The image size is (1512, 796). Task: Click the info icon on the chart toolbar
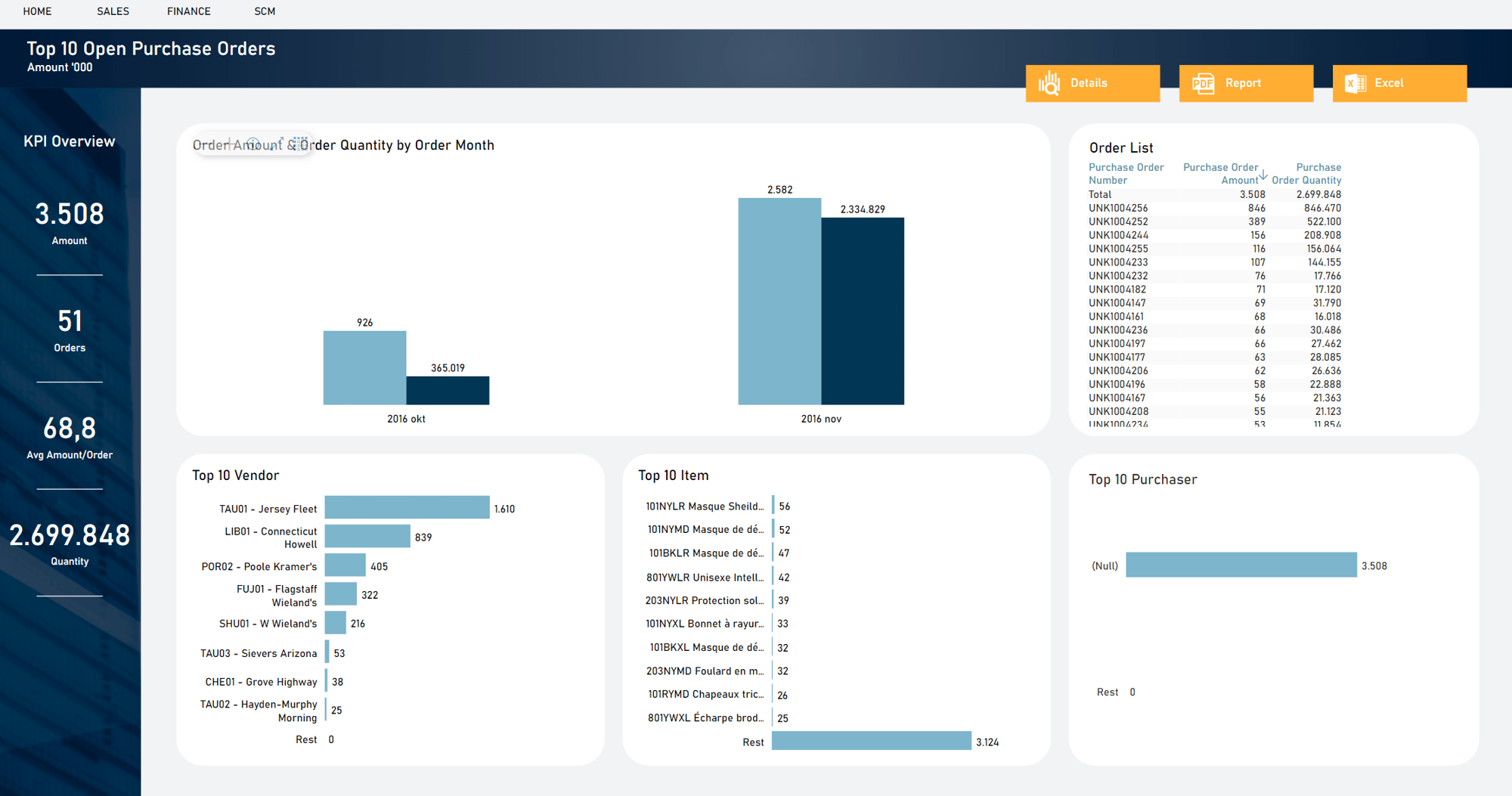click(x=253, y=144)
